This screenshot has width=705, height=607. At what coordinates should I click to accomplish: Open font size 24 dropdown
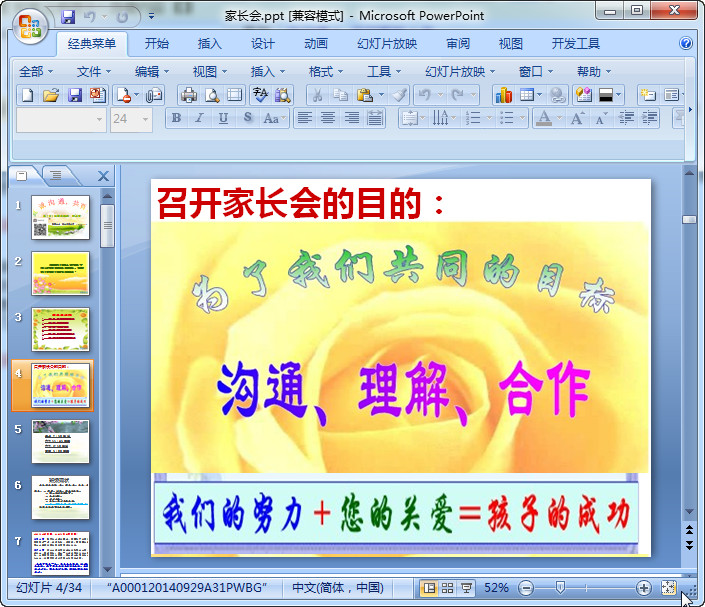pos(145,119)
